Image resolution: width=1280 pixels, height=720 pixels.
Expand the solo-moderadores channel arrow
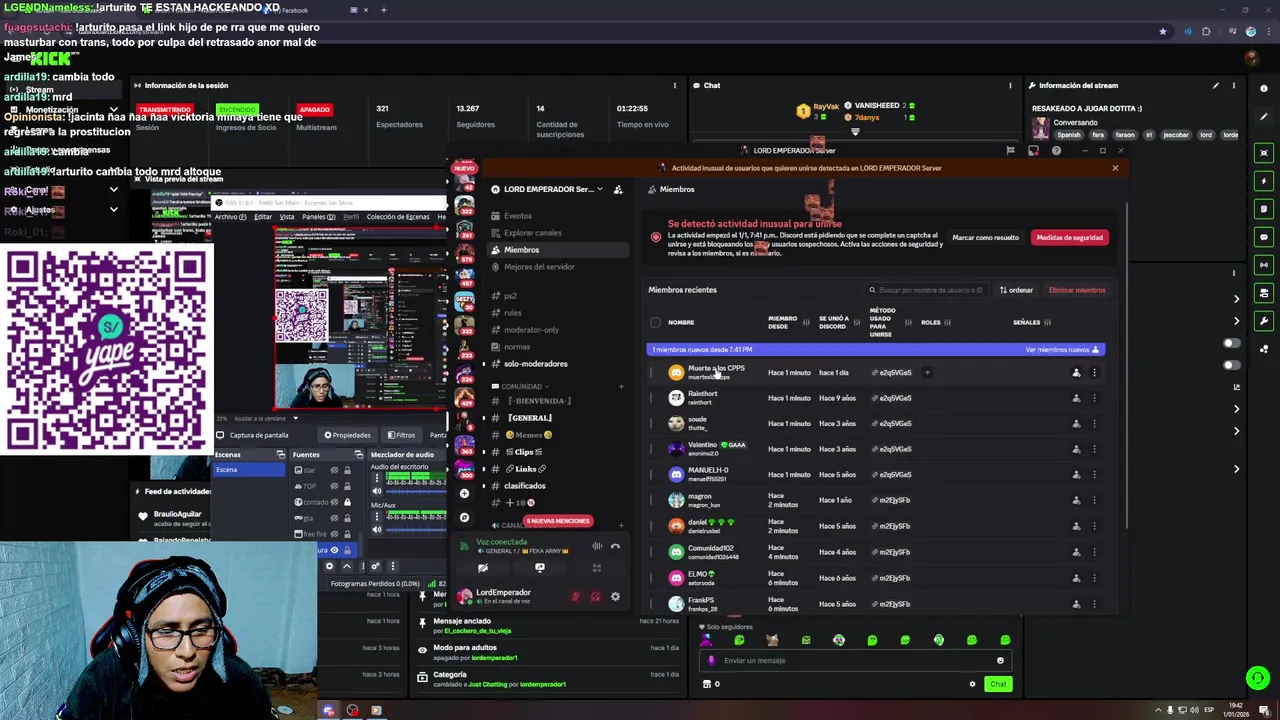(x=484, y=364)
